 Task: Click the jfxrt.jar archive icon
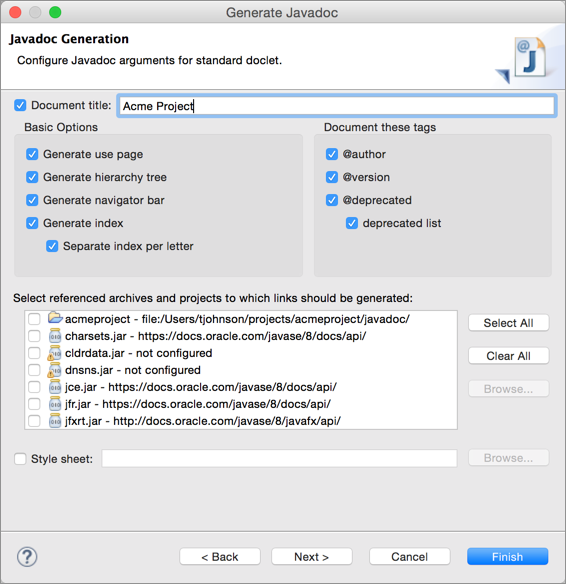[55, 421]
